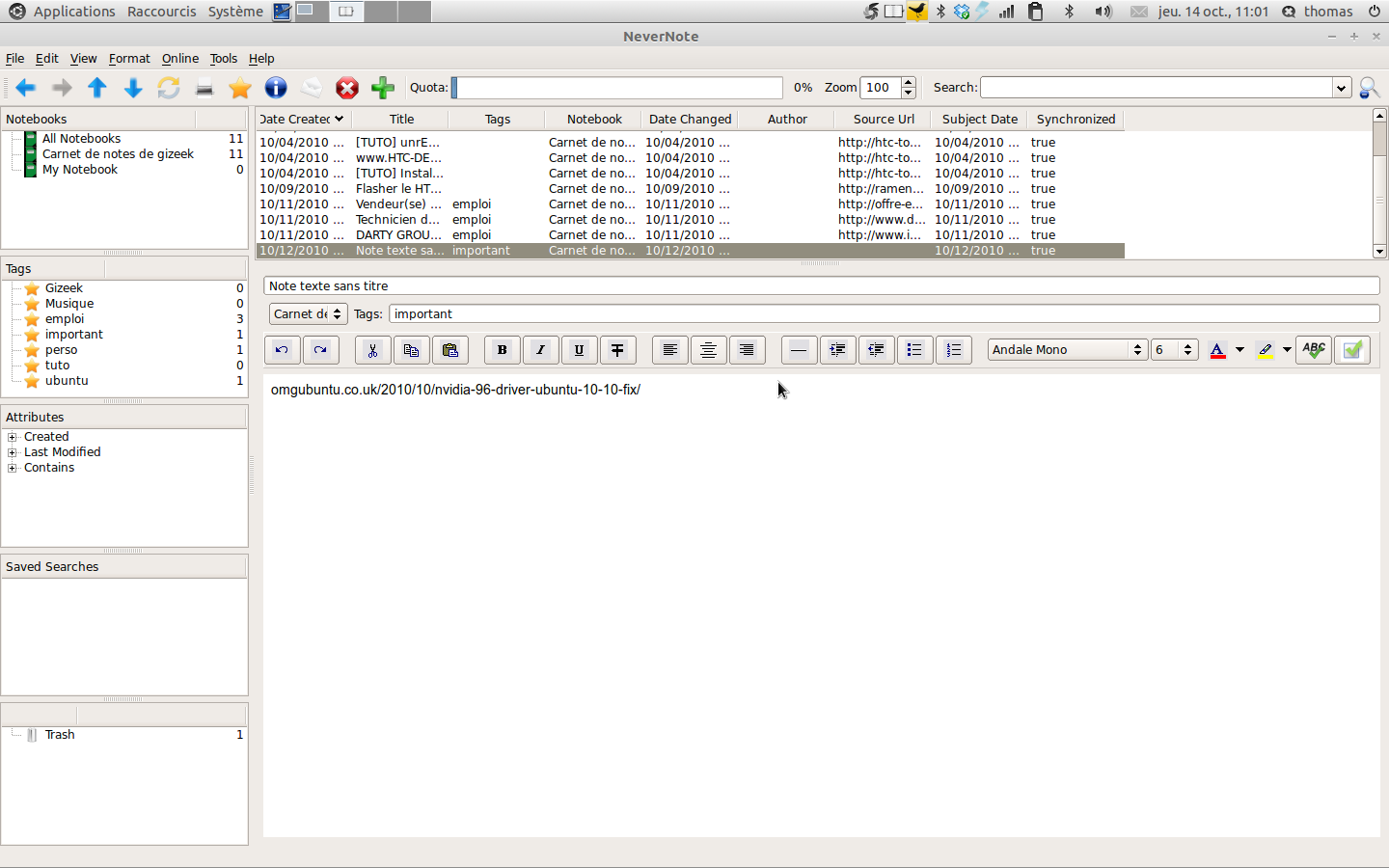1389x868 pixels.
Task: Add a new note with green plus
Action: (383, 88)
